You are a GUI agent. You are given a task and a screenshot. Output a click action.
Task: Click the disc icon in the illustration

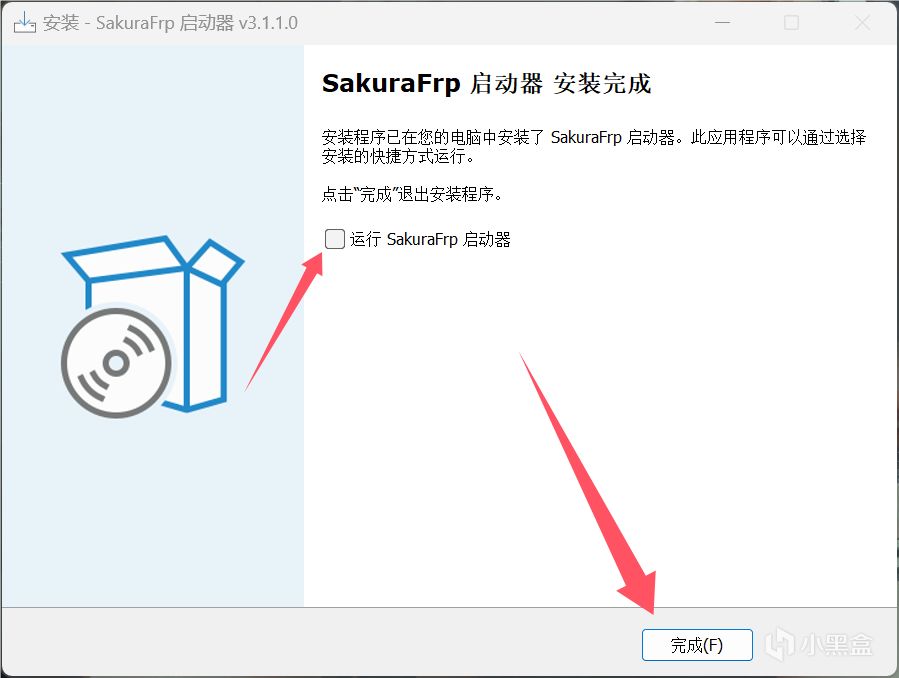116,362
